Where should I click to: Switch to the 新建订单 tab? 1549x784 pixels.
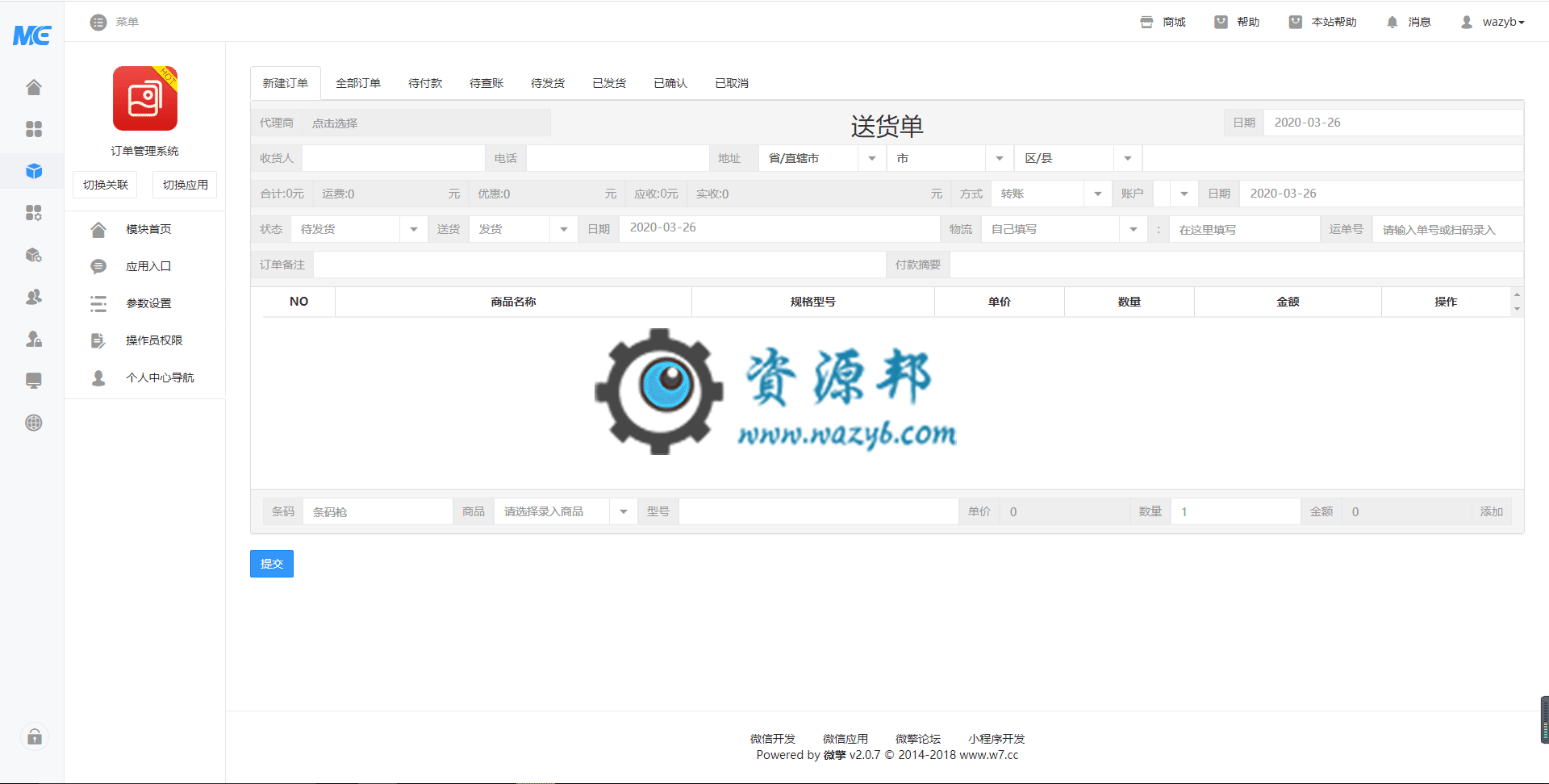click(286, 83)
